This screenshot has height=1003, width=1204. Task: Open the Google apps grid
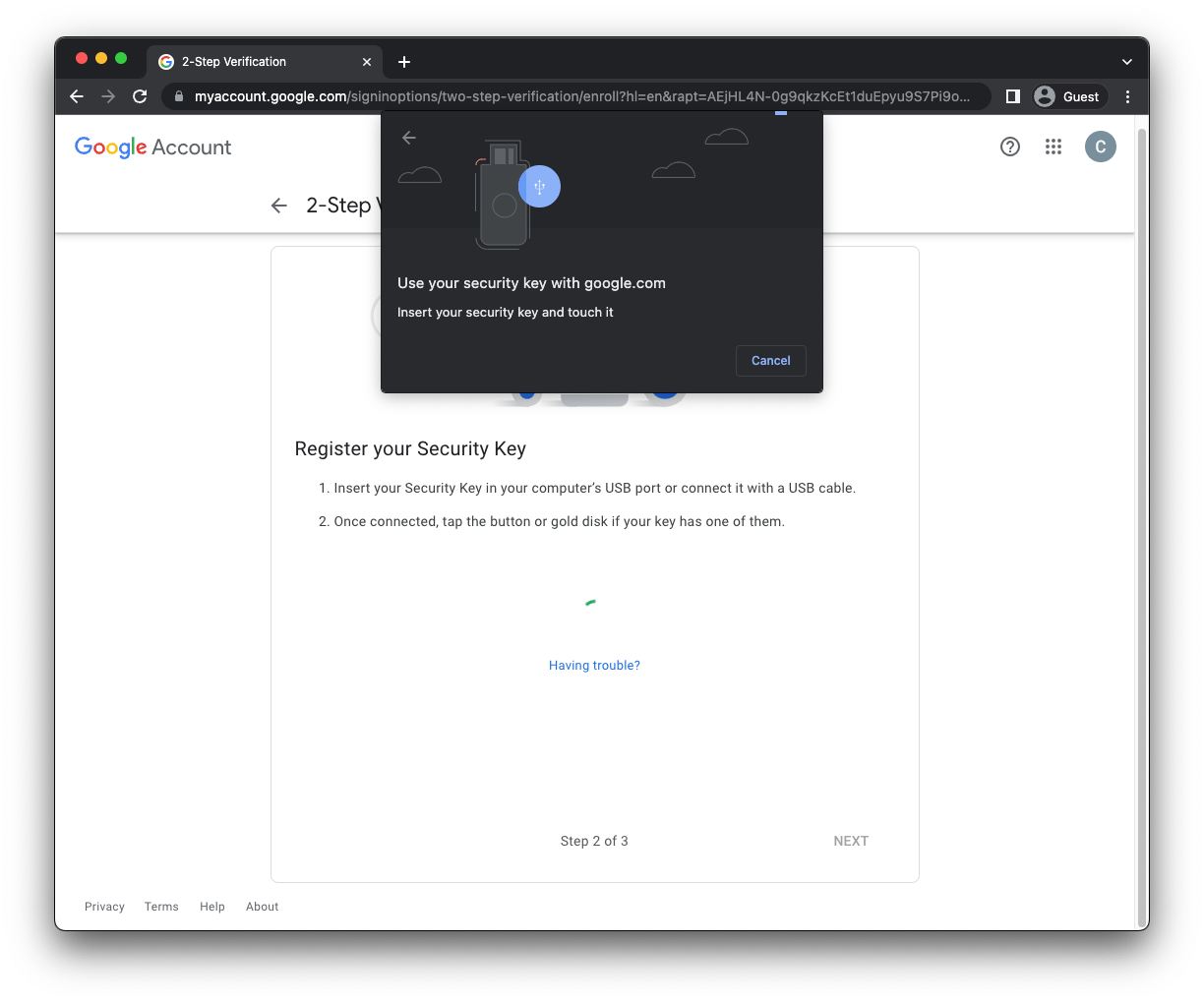tap(1053, 147)
